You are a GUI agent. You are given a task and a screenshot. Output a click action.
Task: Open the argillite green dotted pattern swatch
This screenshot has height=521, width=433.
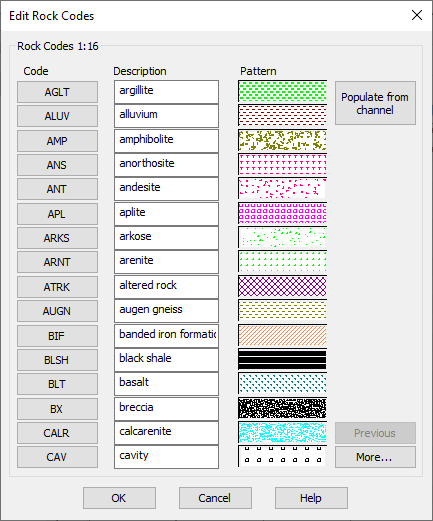click(282, 91)
